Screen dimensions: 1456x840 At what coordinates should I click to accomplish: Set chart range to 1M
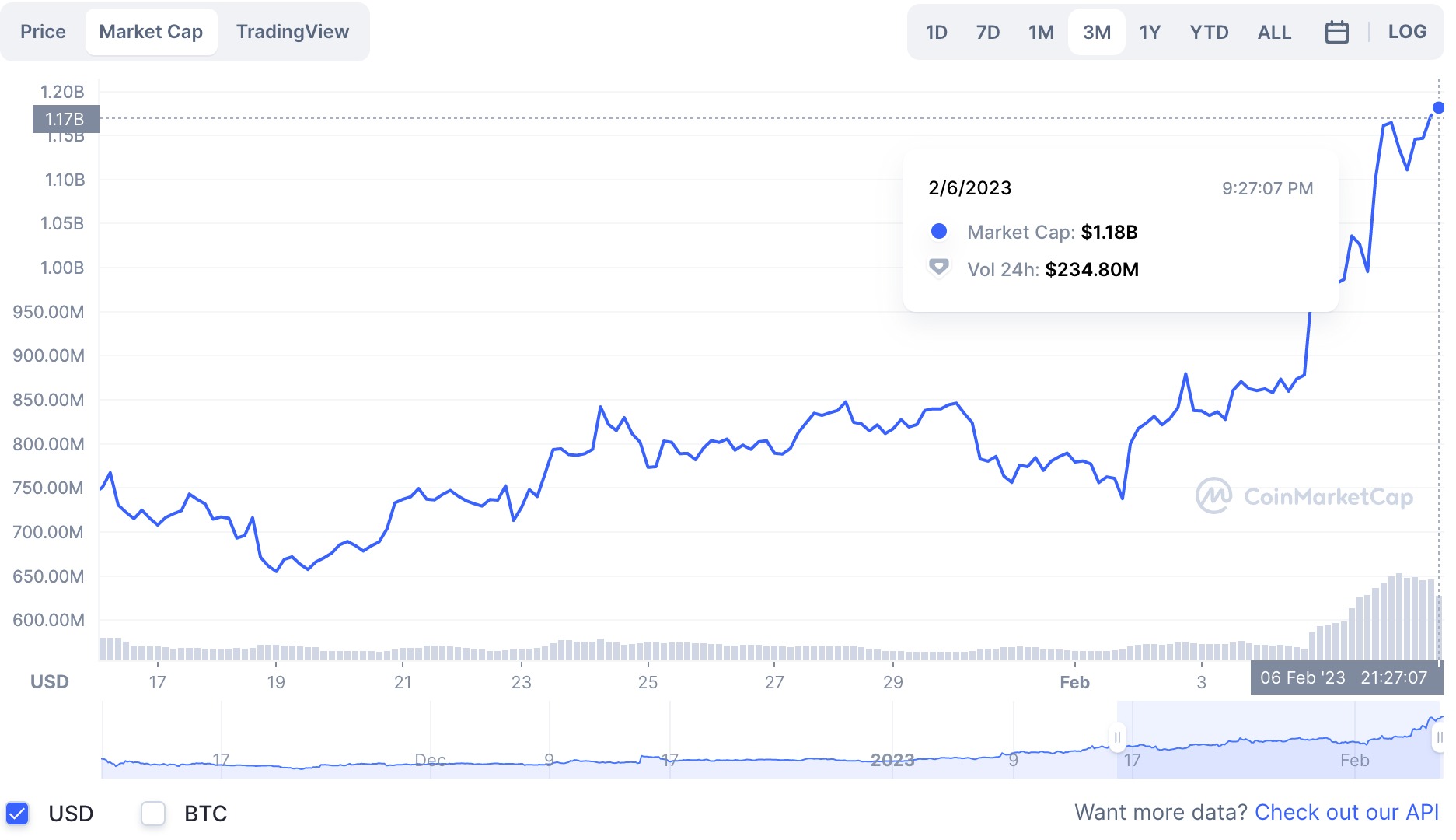1041,32
